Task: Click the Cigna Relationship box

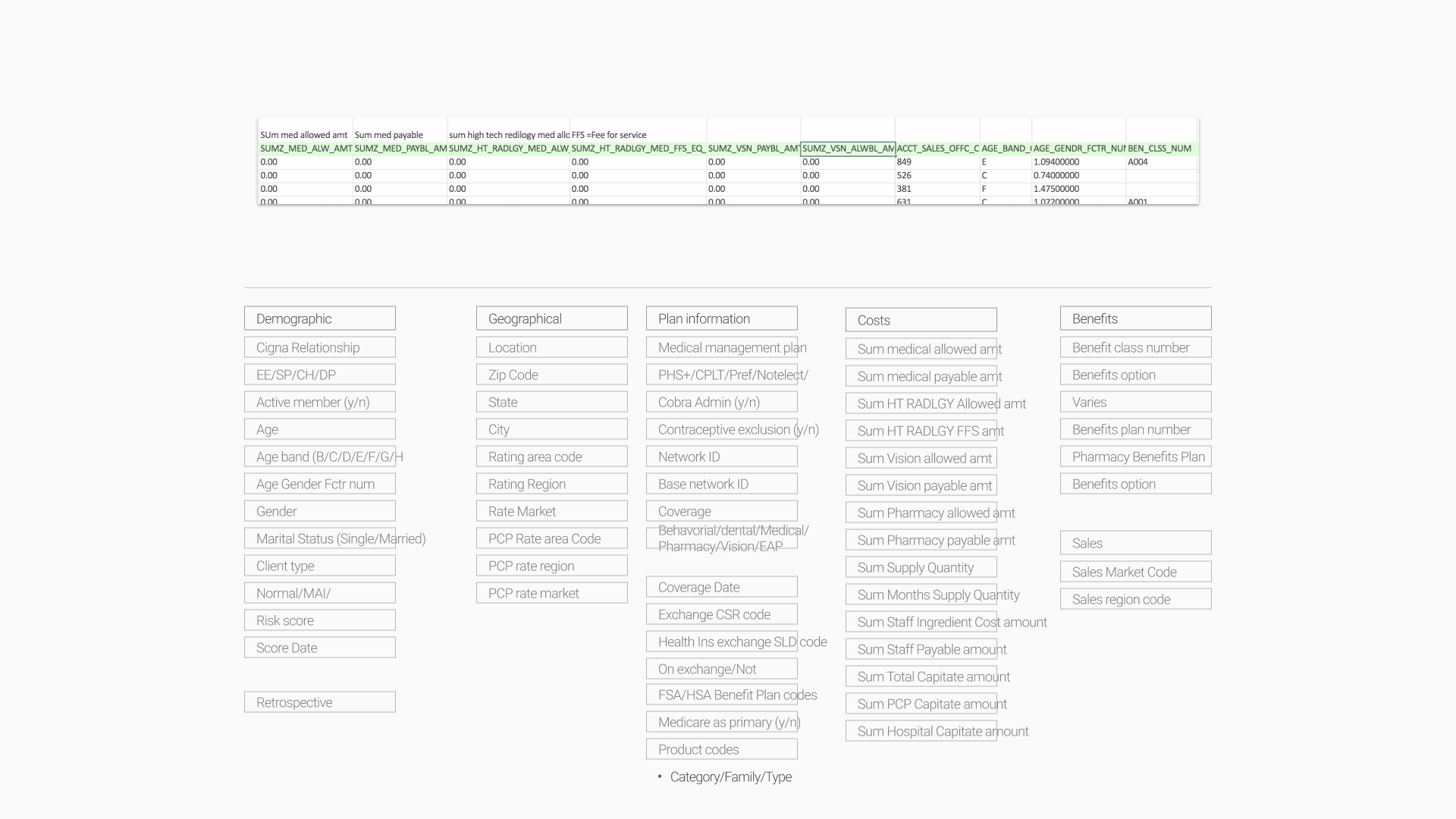Action: tap(320, 347)
